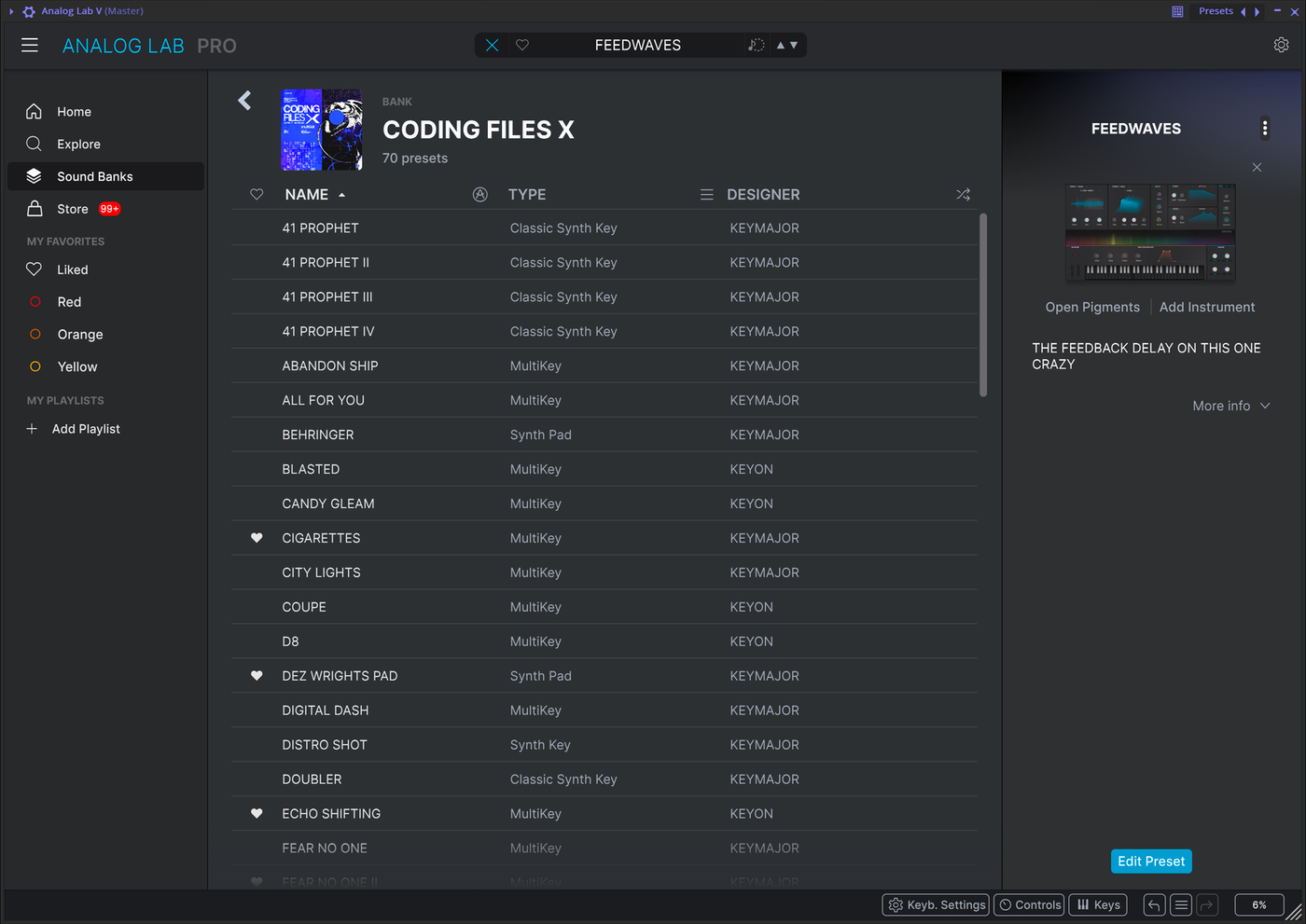
Task: Shuffle the preset list
Action: click(x=964, y=195)
